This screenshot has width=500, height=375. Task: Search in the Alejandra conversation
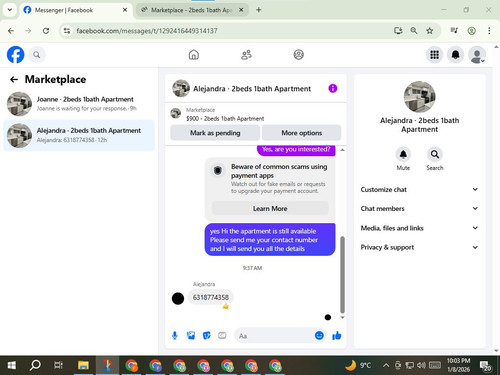click(x=435, y=155)
